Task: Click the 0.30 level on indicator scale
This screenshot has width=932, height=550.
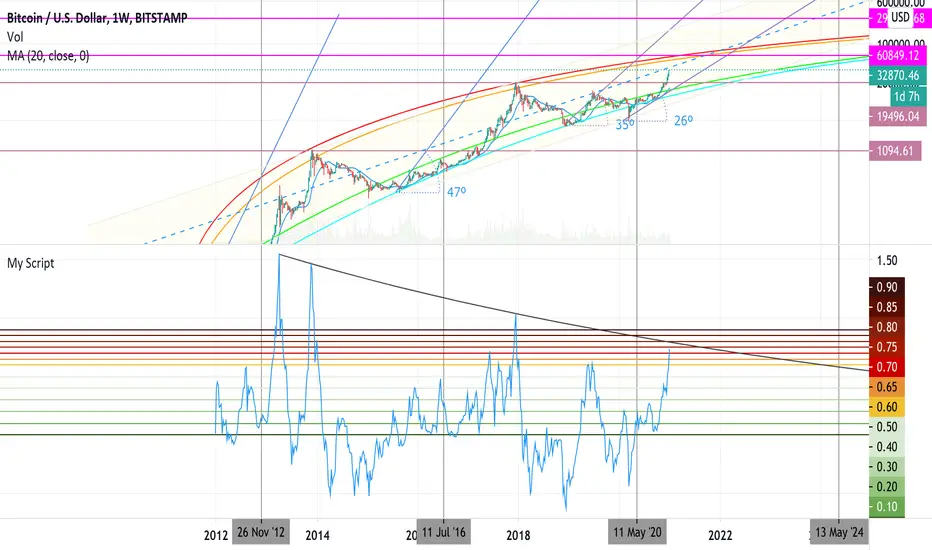Action: [x=887, y=467]
